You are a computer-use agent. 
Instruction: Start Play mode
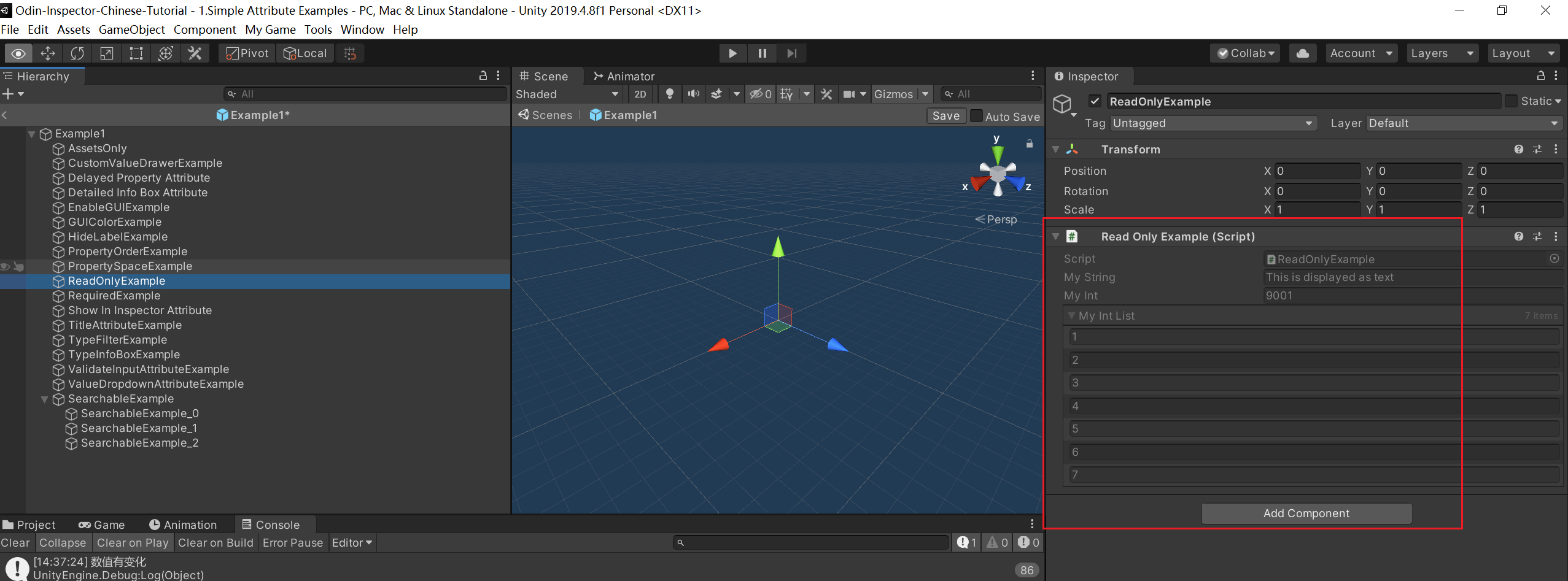(x=732, y=53)
